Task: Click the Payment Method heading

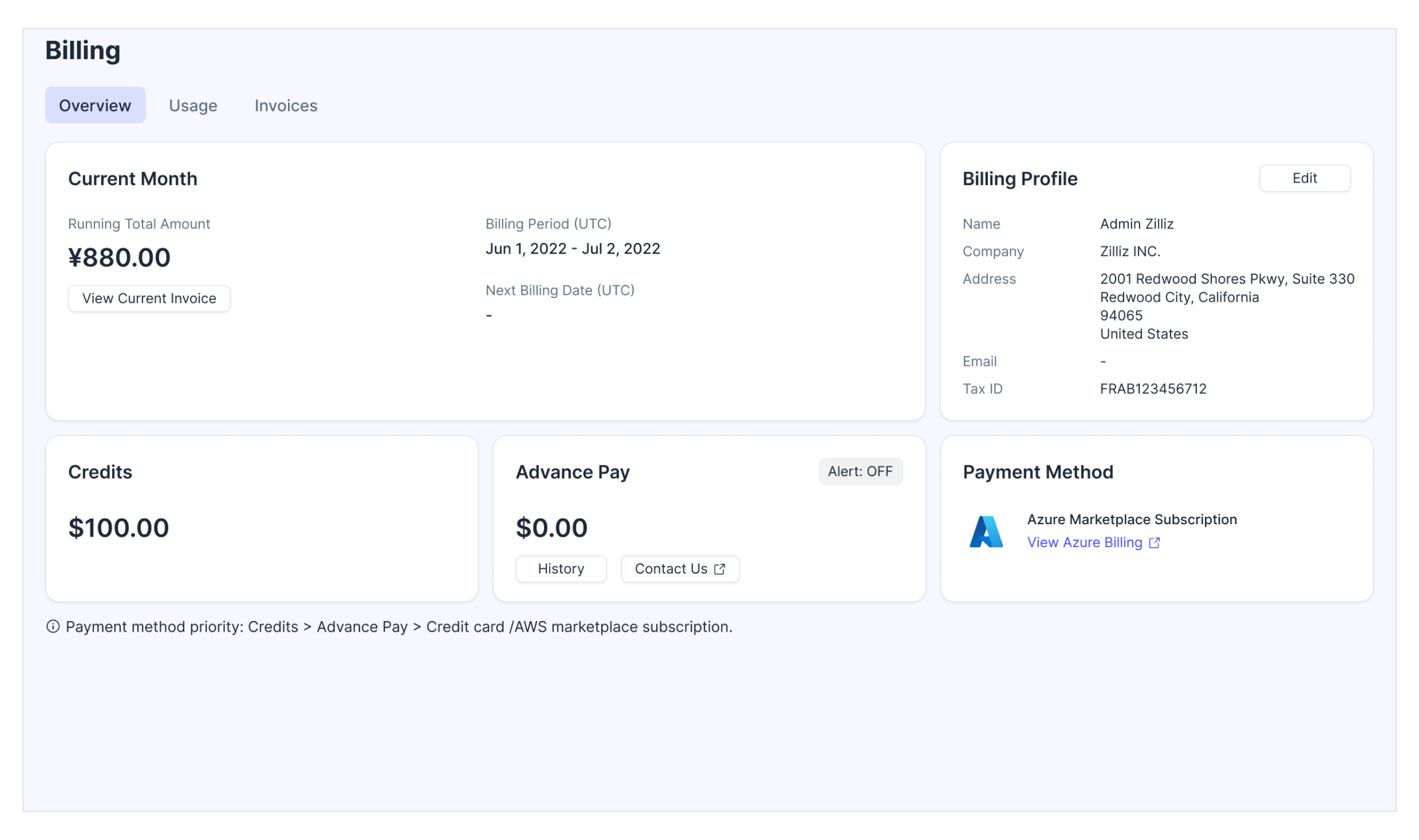Action: (1038, 472)
